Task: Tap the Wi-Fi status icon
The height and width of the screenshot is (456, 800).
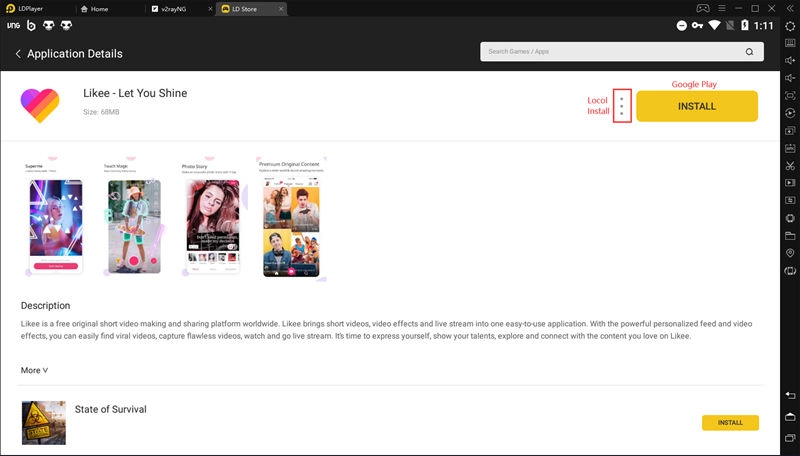Action: (x=714, y=26)
